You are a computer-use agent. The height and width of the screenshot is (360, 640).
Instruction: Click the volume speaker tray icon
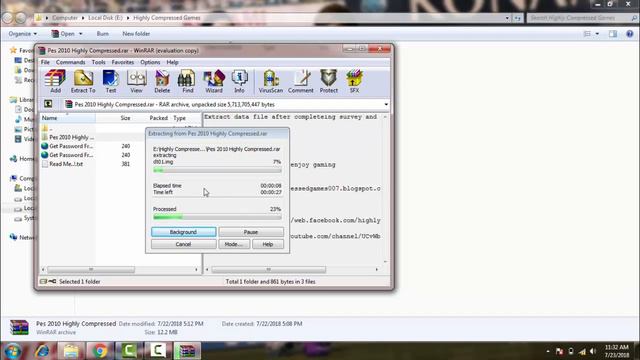point(593,351)
